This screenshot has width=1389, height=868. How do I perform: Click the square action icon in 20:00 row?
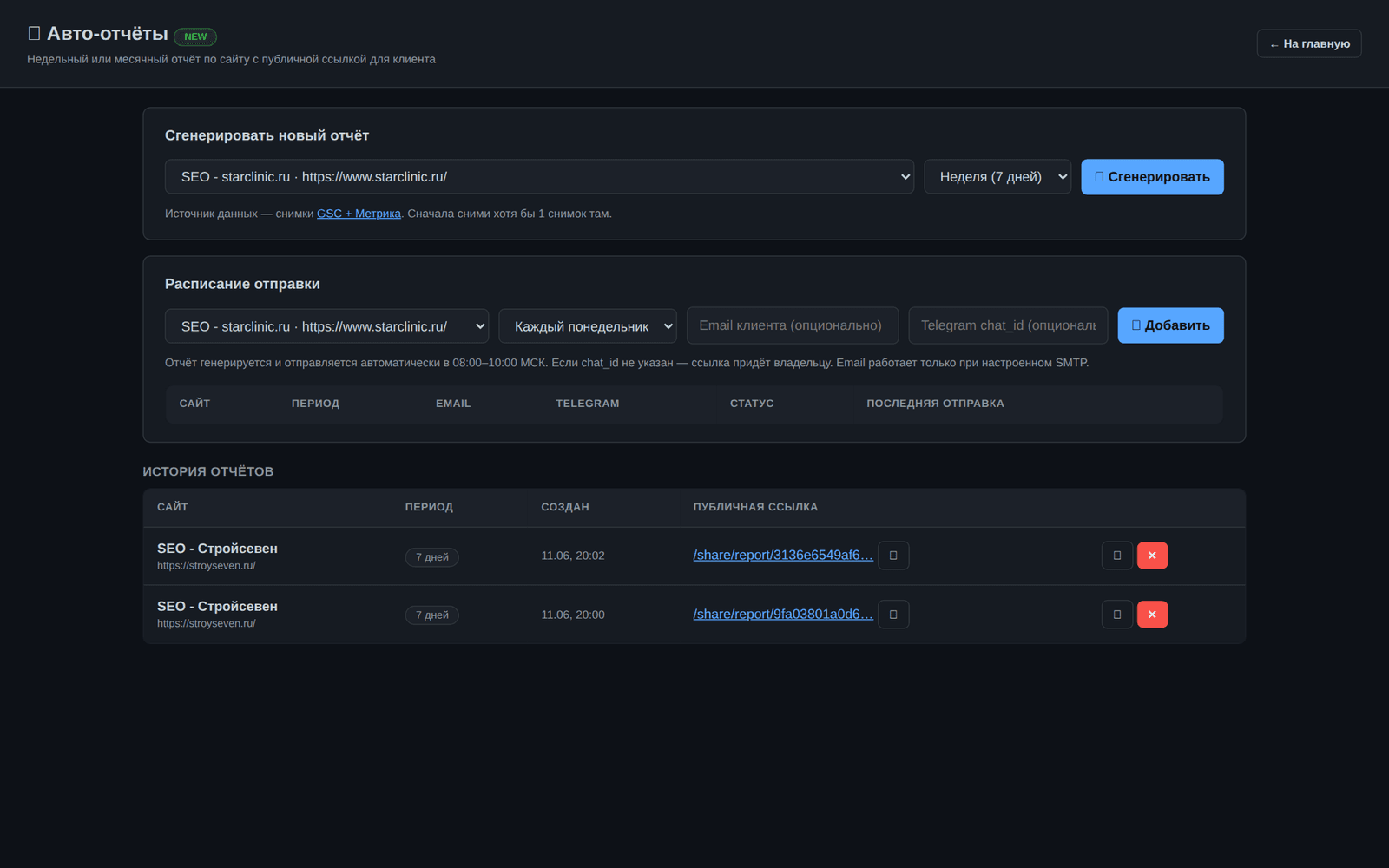pyautogui.click(x=1117, y=615)
